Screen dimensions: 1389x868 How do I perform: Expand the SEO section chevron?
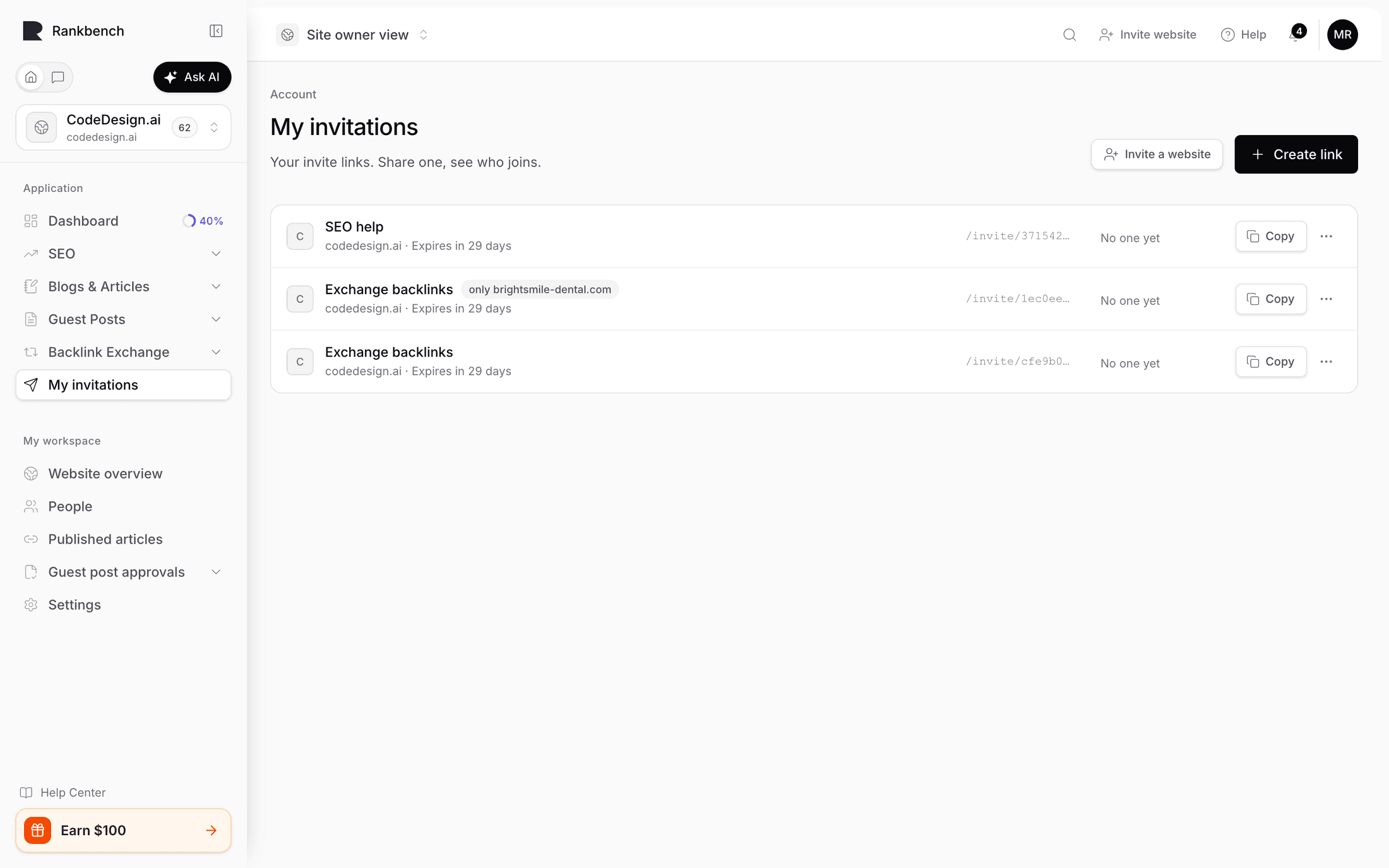point(216,254)
